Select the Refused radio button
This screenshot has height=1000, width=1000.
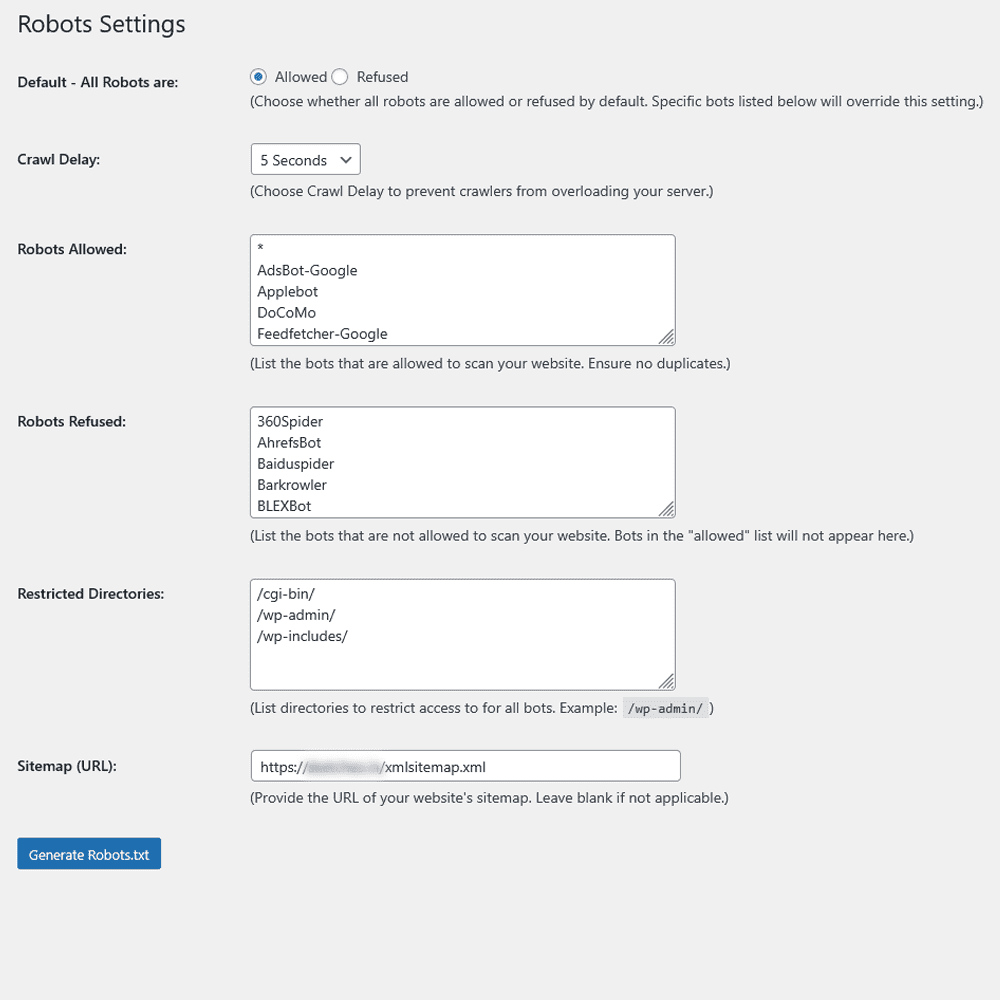point(340,77)
